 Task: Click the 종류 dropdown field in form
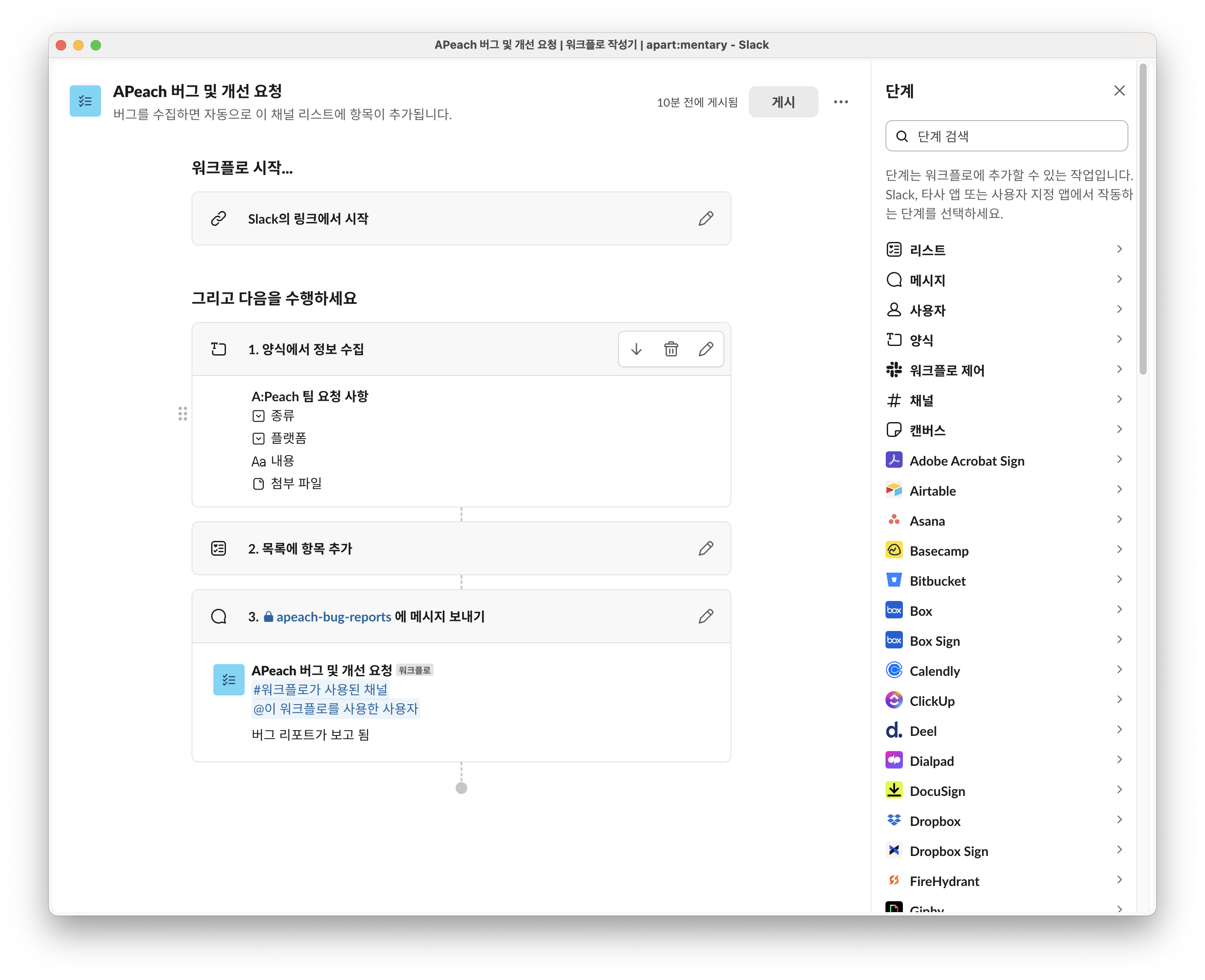tap(273, 416)
